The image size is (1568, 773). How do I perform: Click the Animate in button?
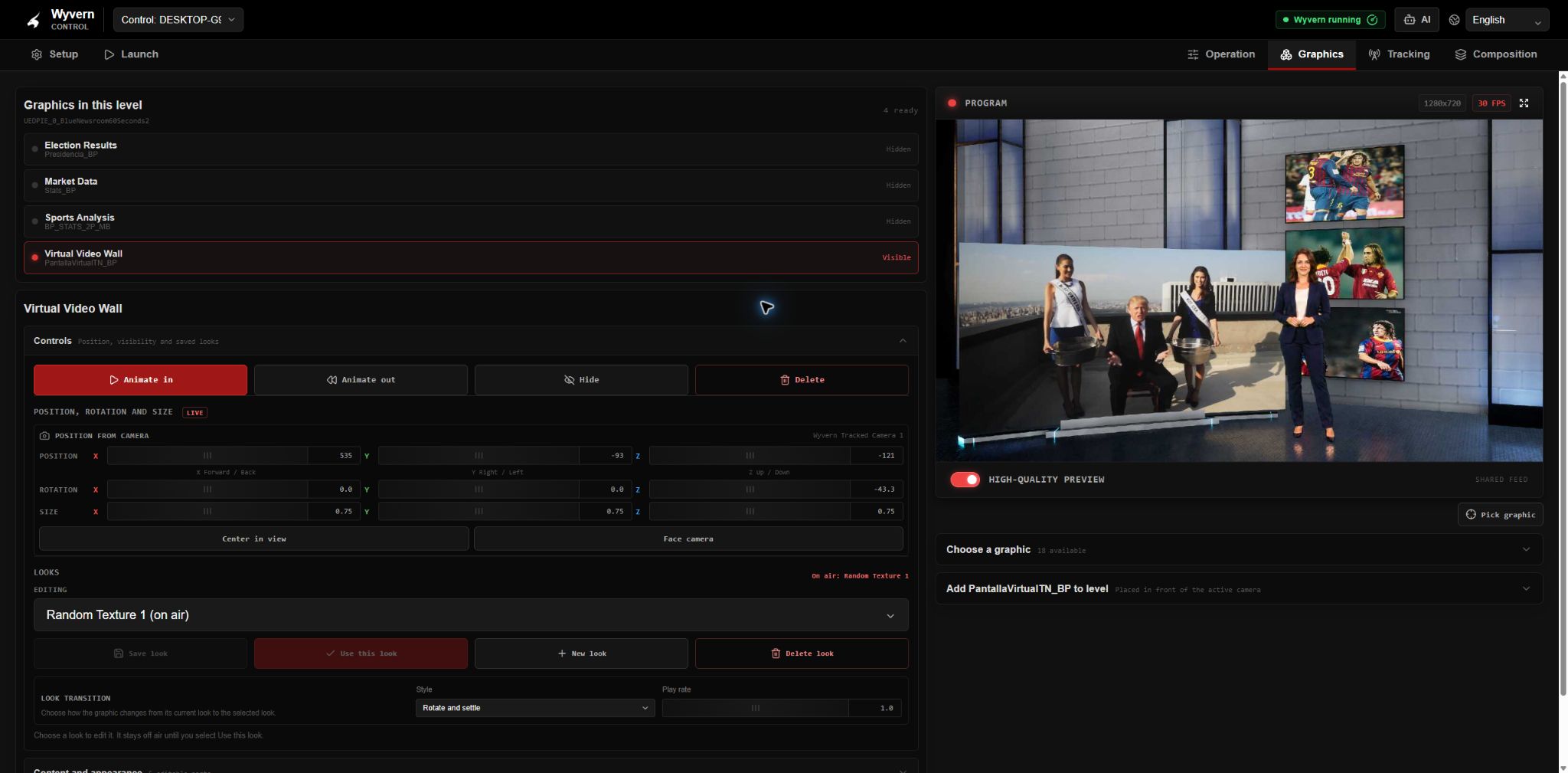(140, 380)
